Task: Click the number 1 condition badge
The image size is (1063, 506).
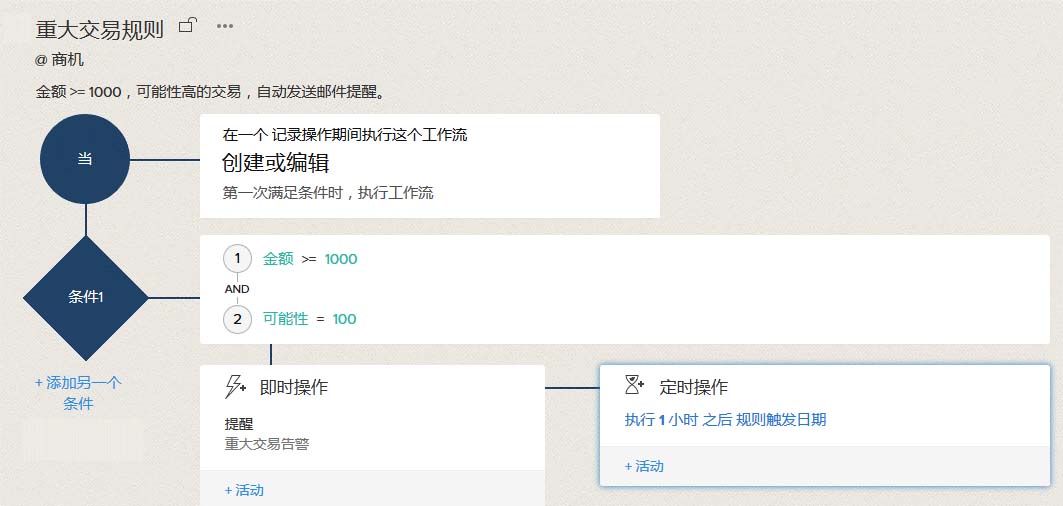Action: tap(237, 259)
